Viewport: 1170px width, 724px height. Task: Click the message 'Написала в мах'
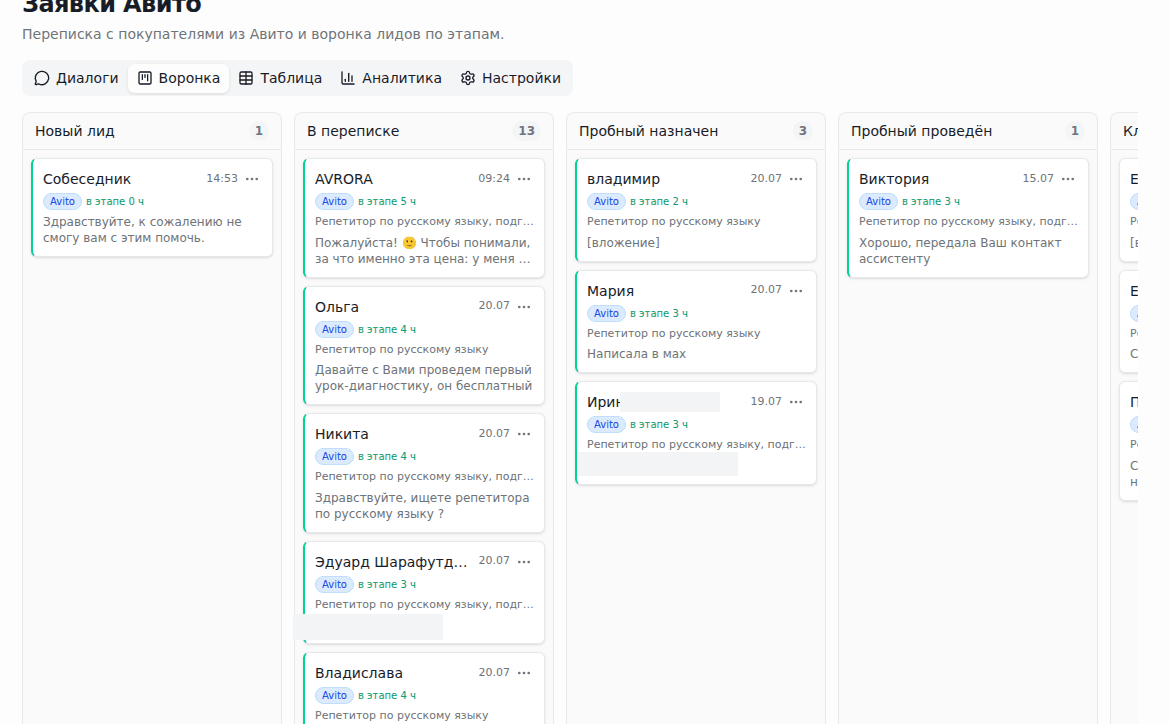pyautogui.click(x=636, y=354)
